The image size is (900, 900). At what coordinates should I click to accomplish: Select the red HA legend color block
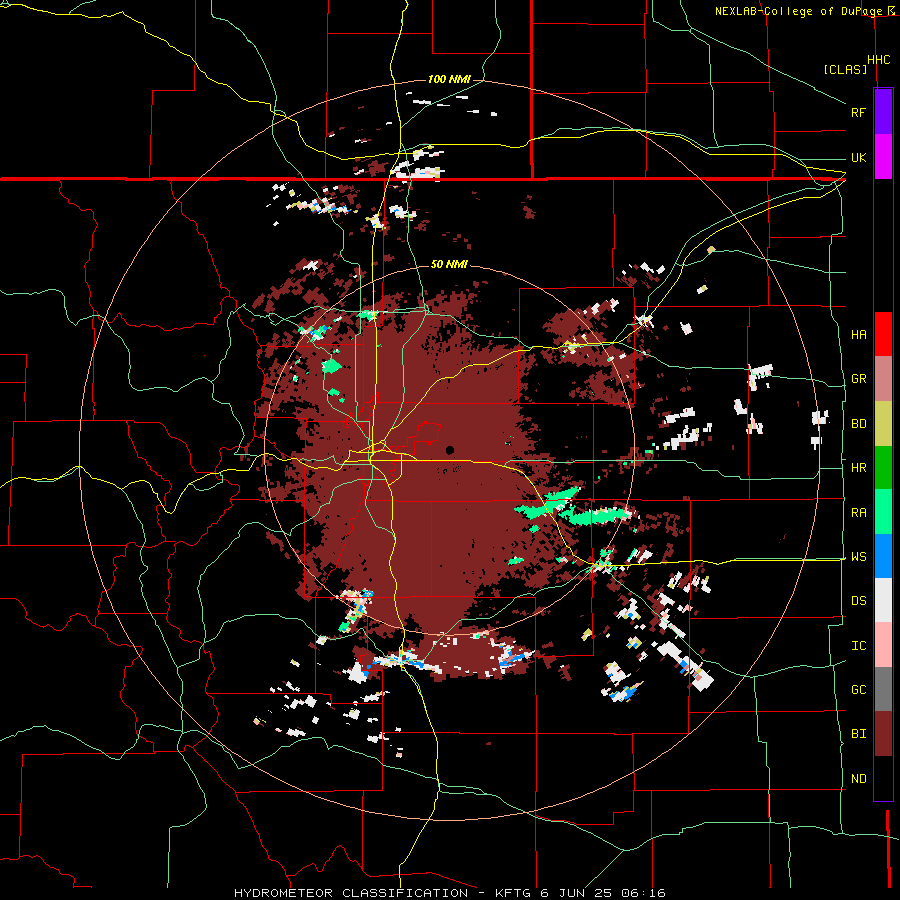(x=883, y=334)
